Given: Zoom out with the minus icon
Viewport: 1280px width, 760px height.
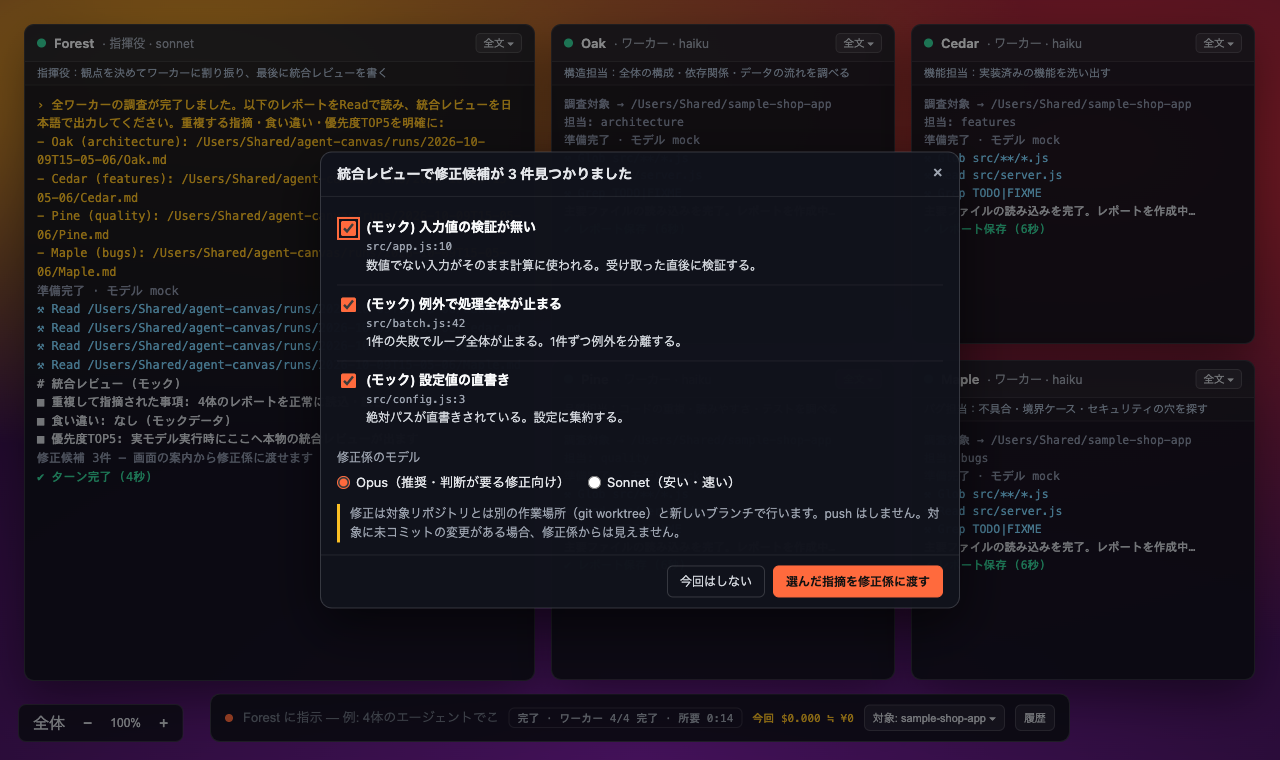Looking at the screenshot, I should pyautogui.click(x=87, y=723).
